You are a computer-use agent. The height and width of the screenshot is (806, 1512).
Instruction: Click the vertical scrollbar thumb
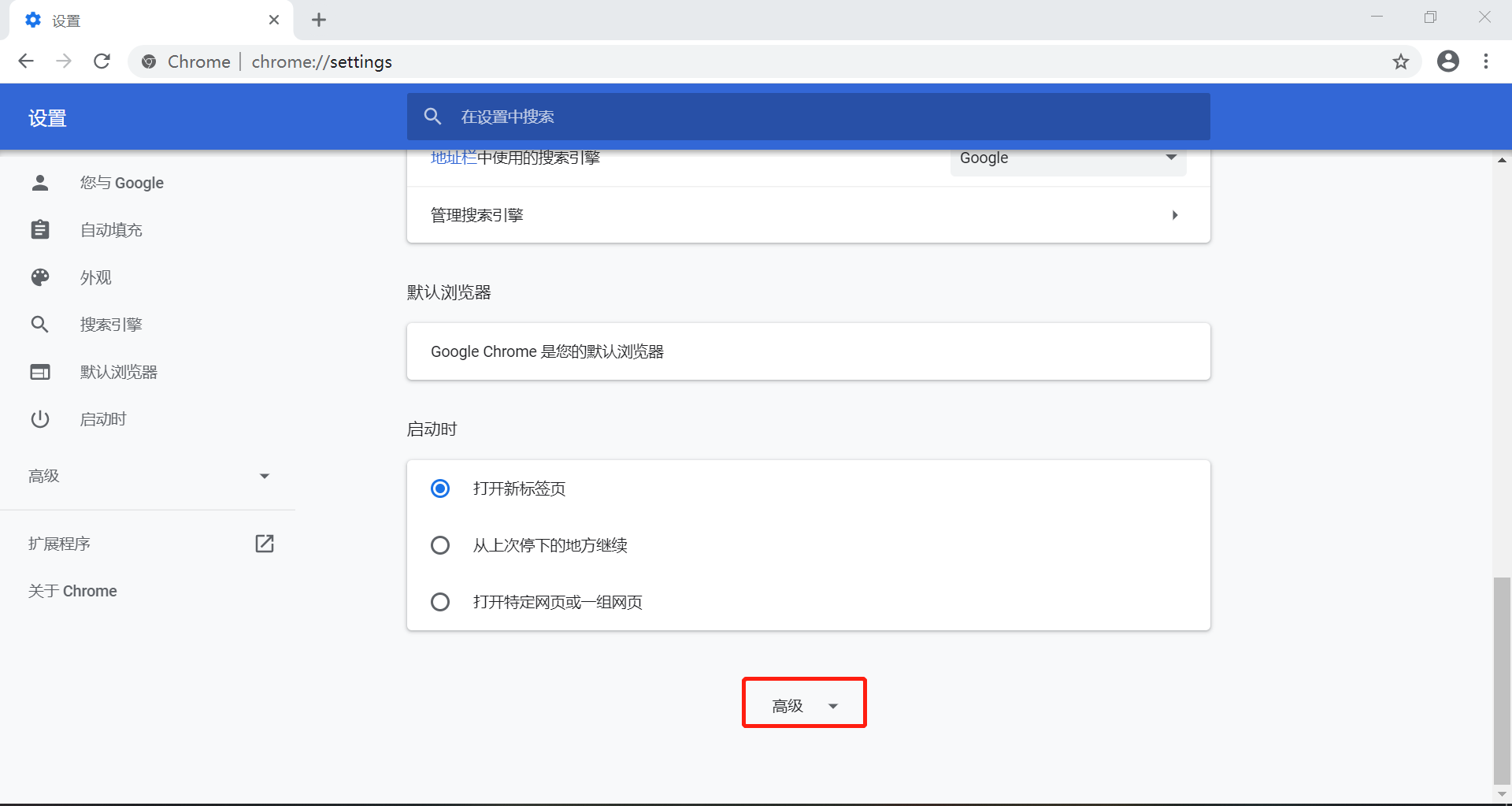[x=1502, y=680]
